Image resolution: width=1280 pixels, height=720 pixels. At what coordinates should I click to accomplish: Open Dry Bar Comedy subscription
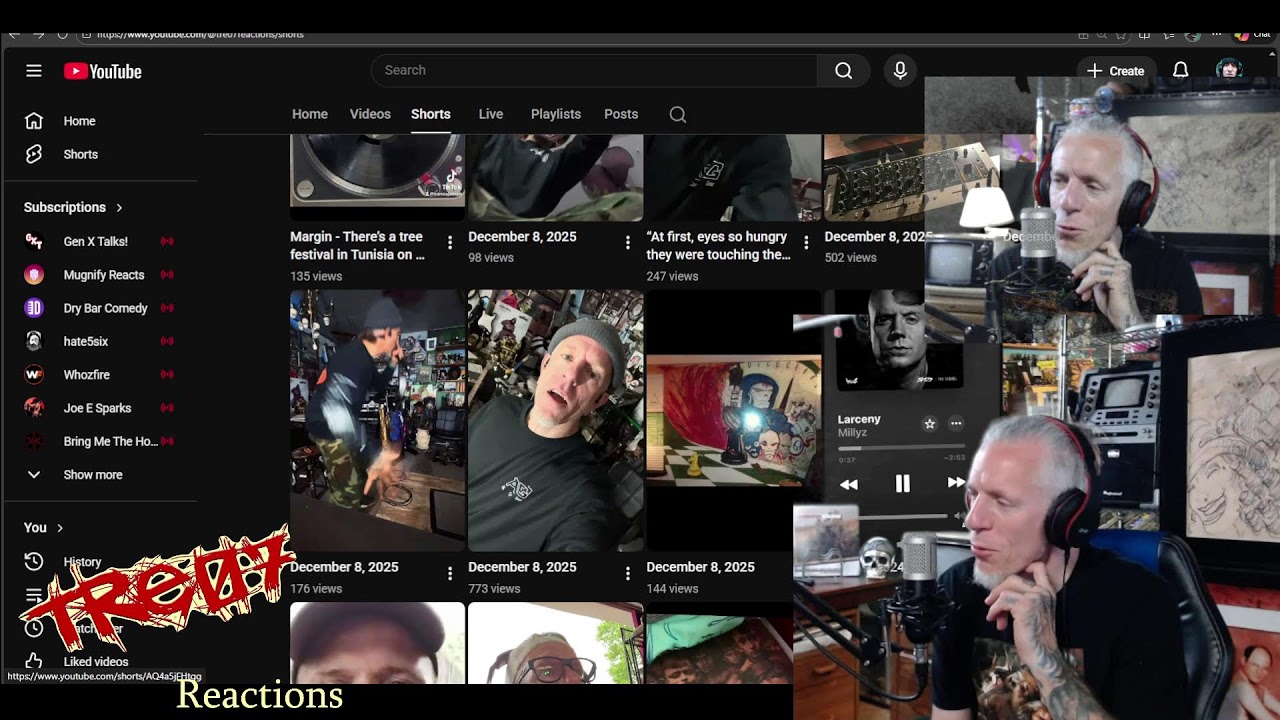[x=105, y=308]
